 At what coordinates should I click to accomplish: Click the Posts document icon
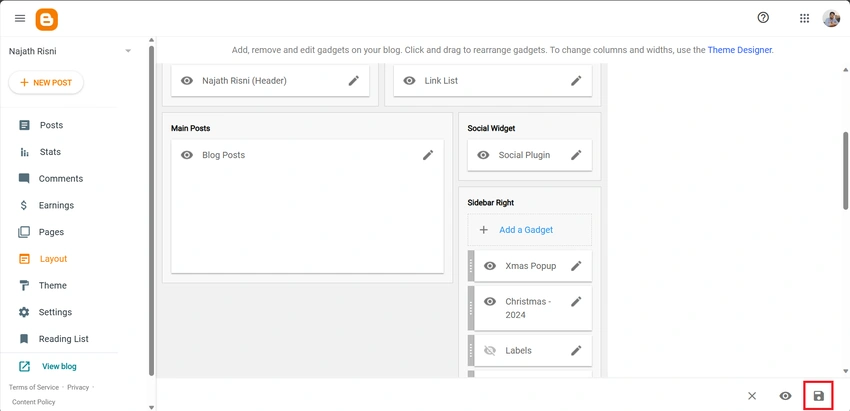(x=24, y=125)
